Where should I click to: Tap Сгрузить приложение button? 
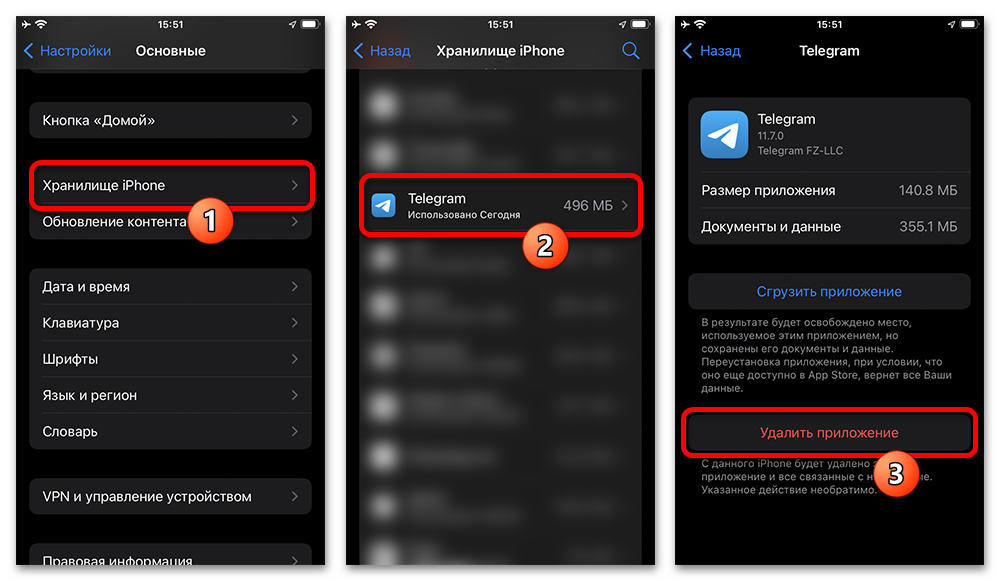tap(829, 291)
